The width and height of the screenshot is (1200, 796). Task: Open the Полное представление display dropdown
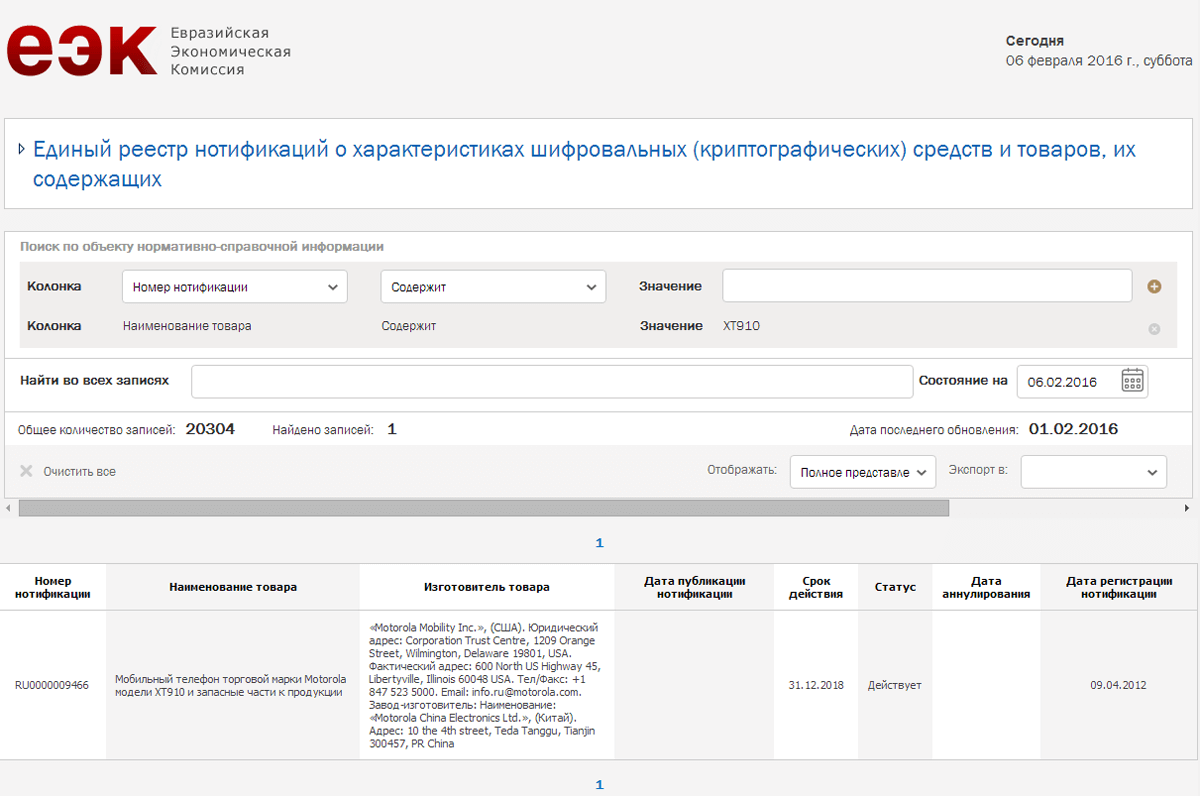863,472
